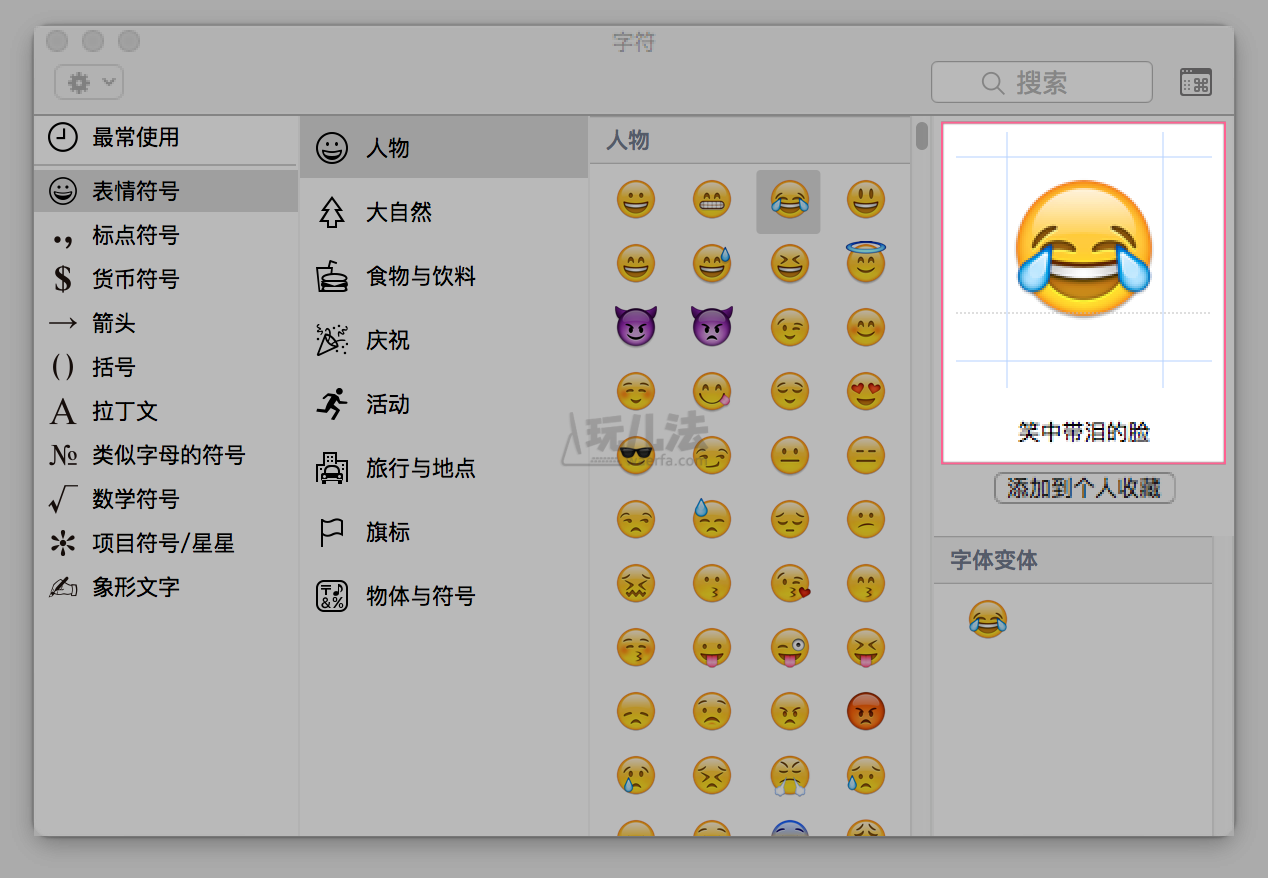Pick the expressionless face emoji

pyautogui.click(x=866, y=456)
